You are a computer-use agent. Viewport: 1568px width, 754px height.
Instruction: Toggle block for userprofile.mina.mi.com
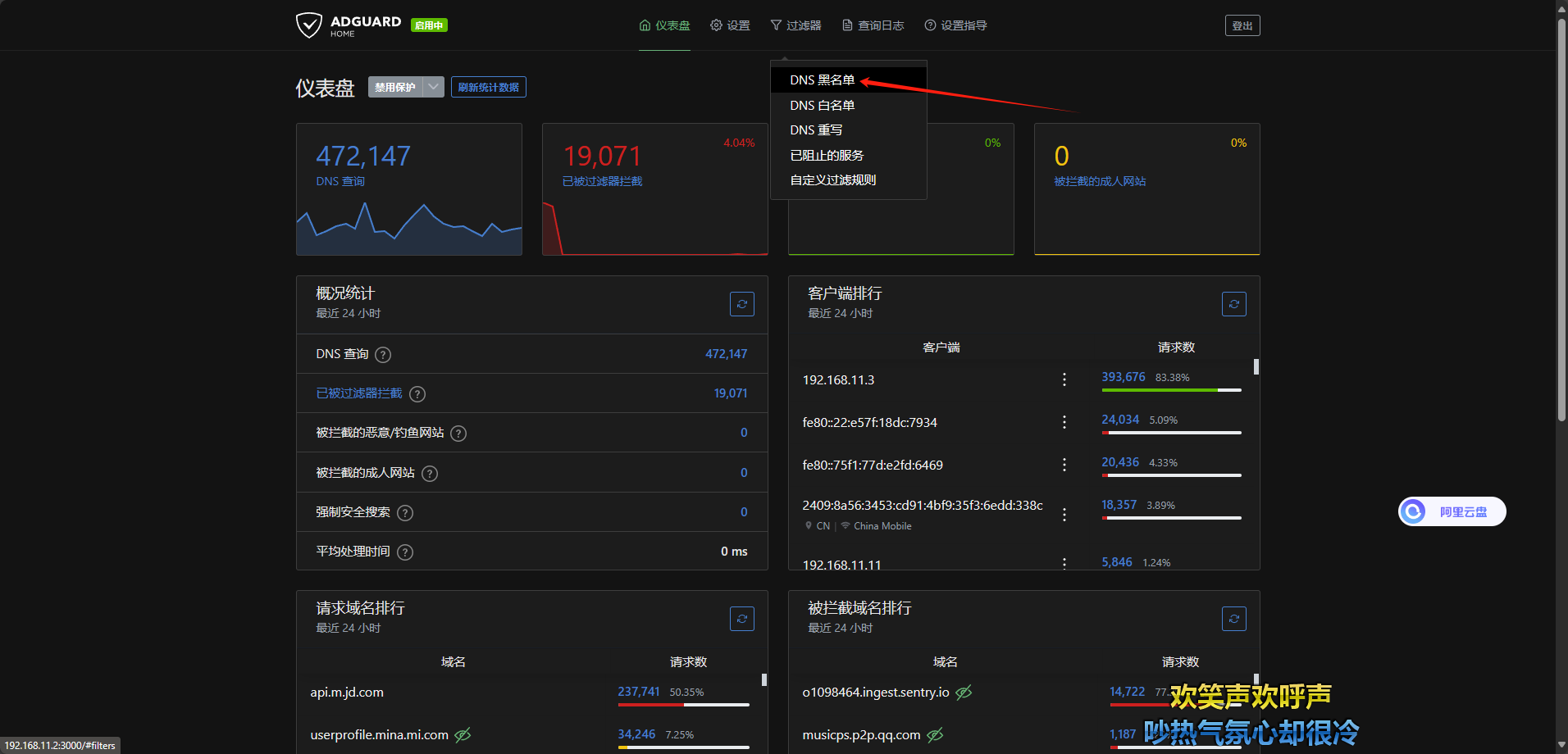tap(463, 735)
